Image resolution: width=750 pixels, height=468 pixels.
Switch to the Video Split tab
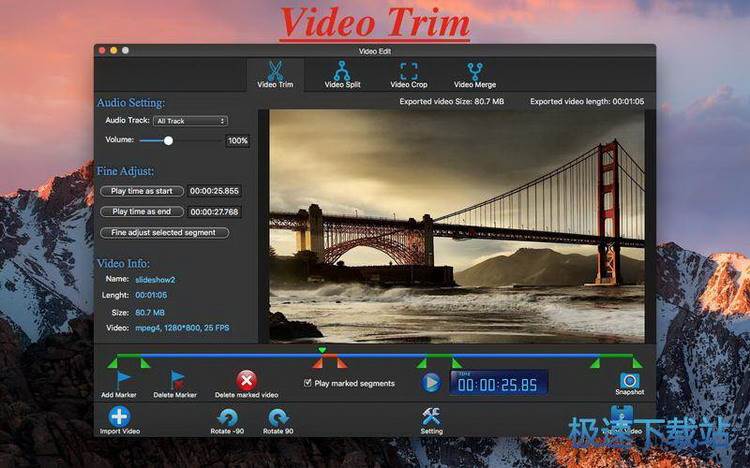342,75
